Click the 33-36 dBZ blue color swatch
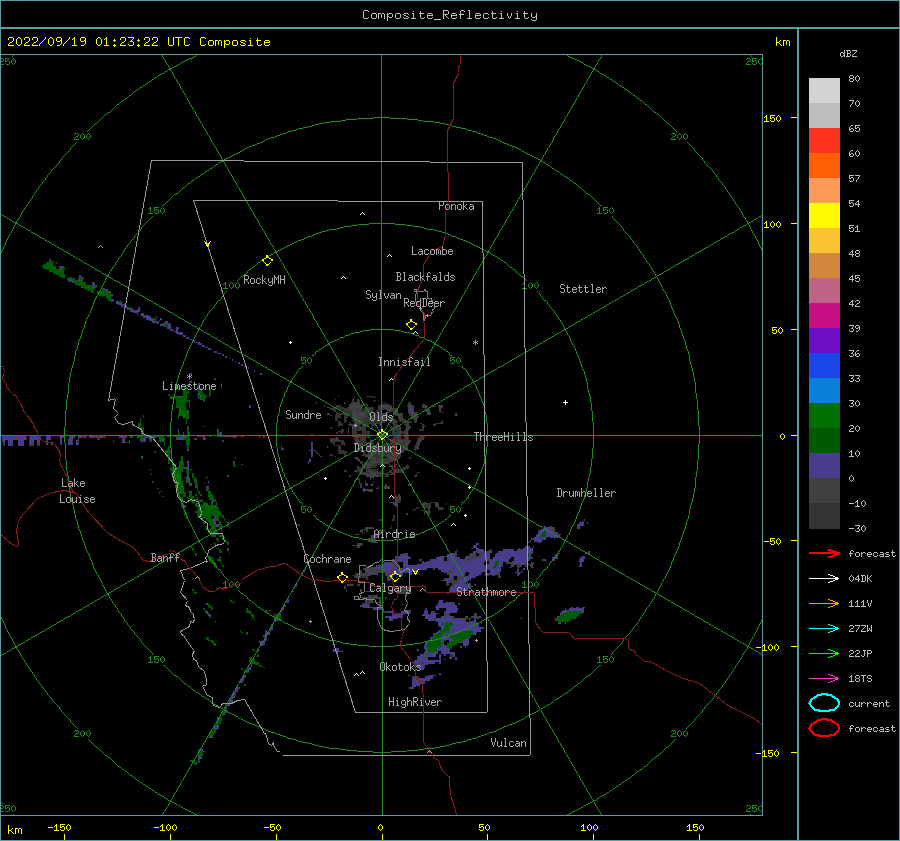Viewport: 900px width, 841px height. pyautogui.click(x=824, y=366)
